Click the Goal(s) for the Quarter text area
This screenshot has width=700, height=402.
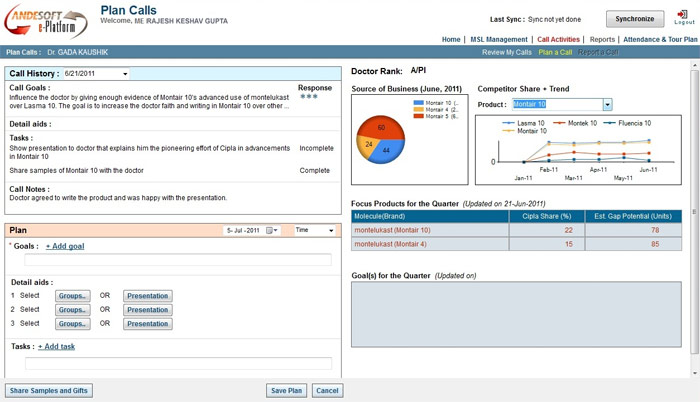[517, 314]
